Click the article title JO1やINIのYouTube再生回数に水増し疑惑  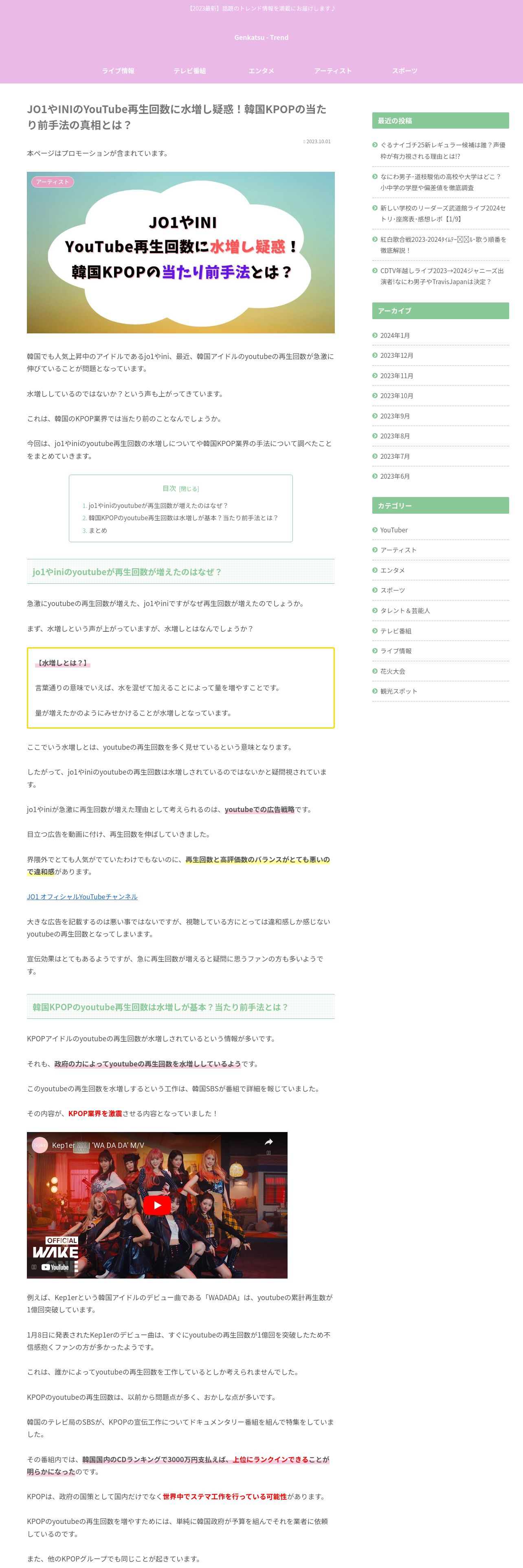point(176,117)
